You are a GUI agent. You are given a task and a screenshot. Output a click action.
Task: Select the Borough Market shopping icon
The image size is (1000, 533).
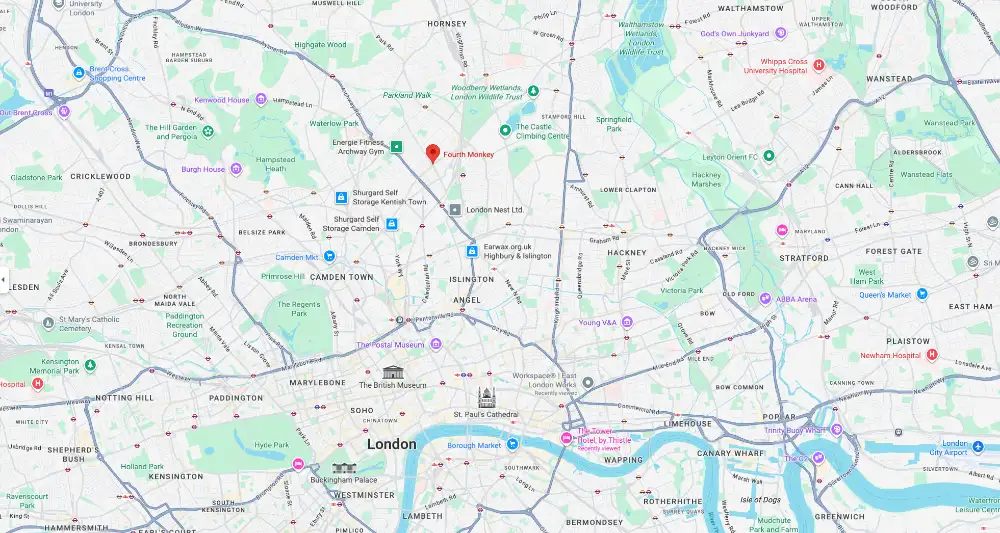(512, 444)
